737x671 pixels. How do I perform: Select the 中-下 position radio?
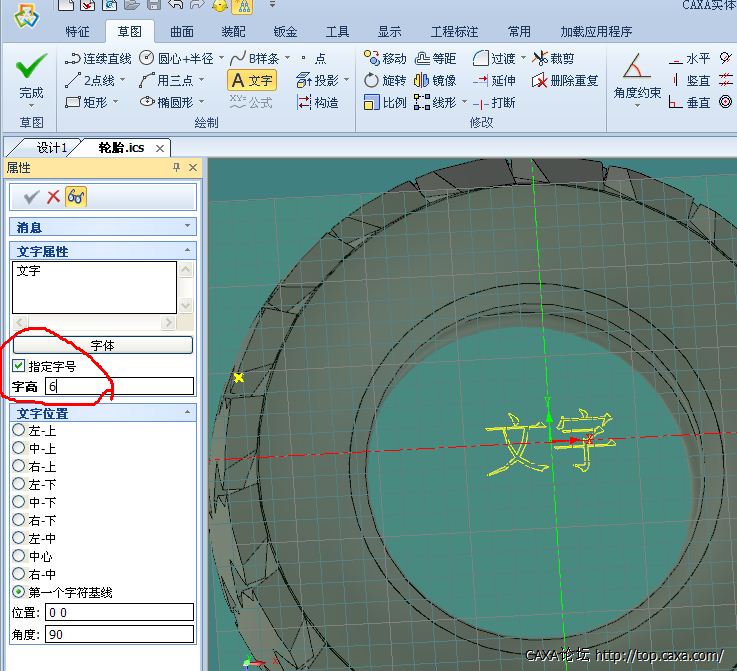point(18,501)
